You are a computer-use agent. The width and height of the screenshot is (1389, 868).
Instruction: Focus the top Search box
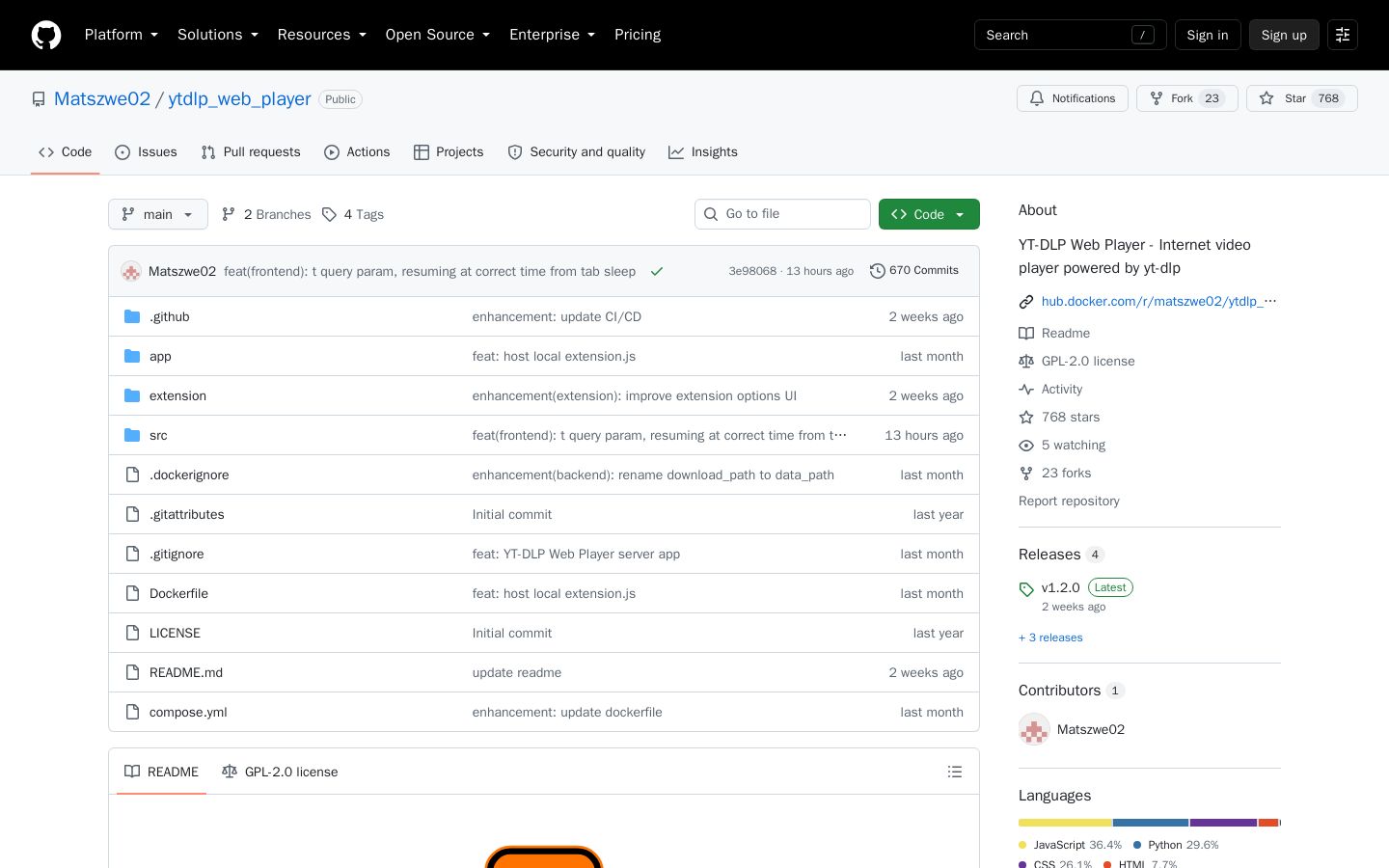[x=1071, y=35]
